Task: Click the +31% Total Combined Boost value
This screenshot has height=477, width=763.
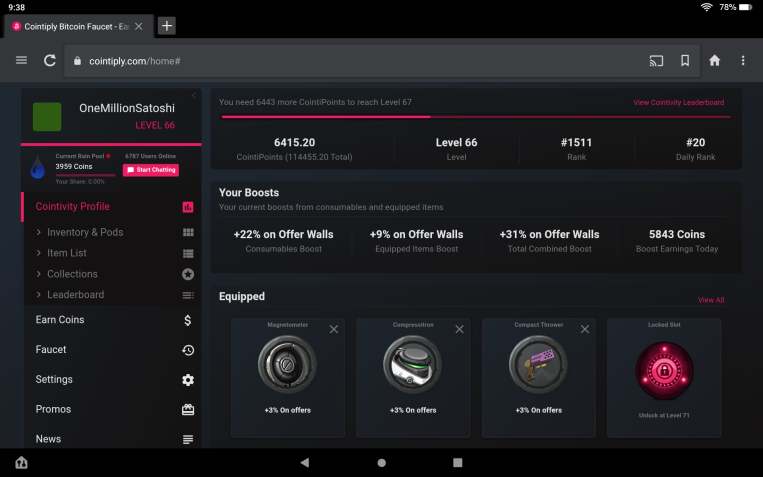Action: click(549, 235)
